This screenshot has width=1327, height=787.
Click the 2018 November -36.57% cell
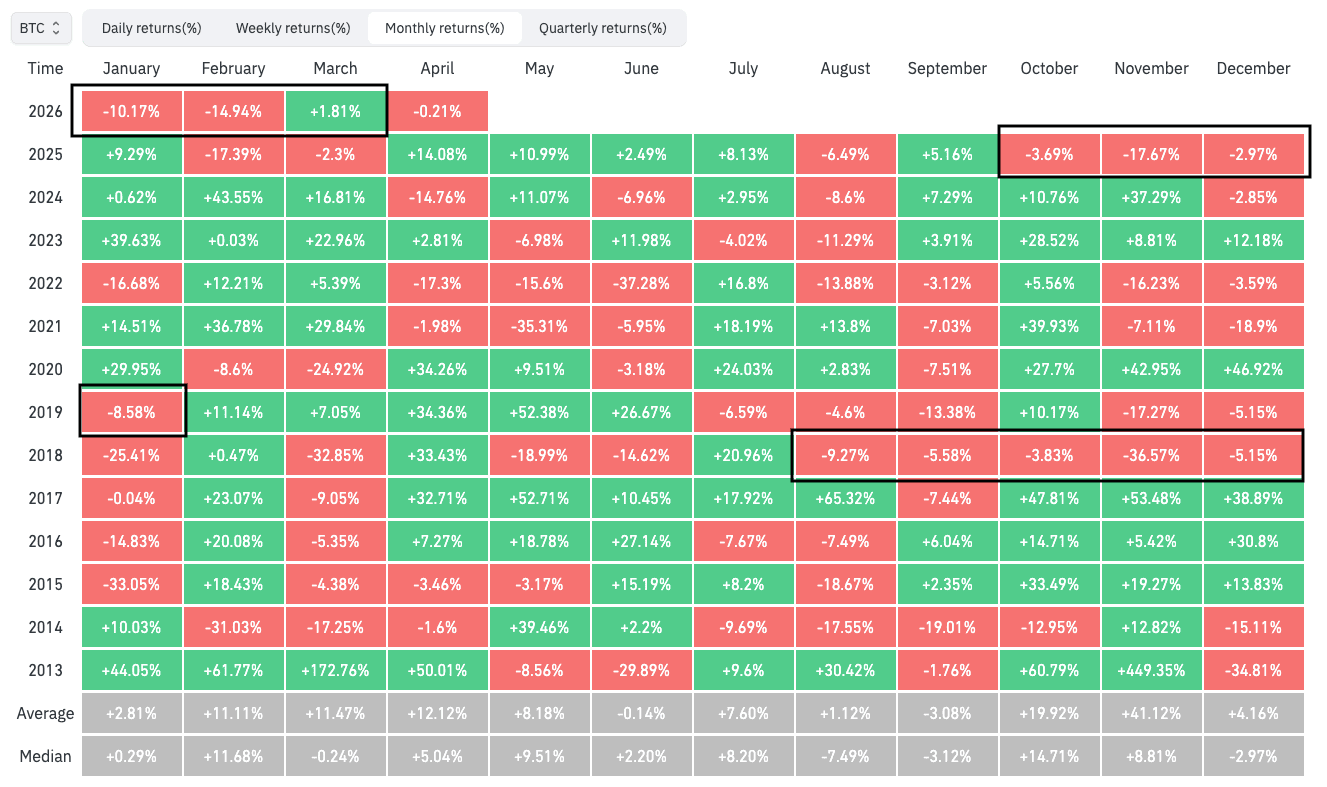point(1151,455)
